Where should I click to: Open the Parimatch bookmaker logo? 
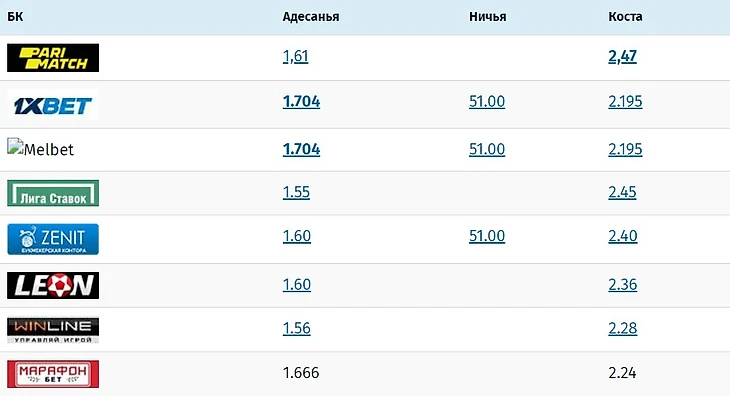click(53, 58)
